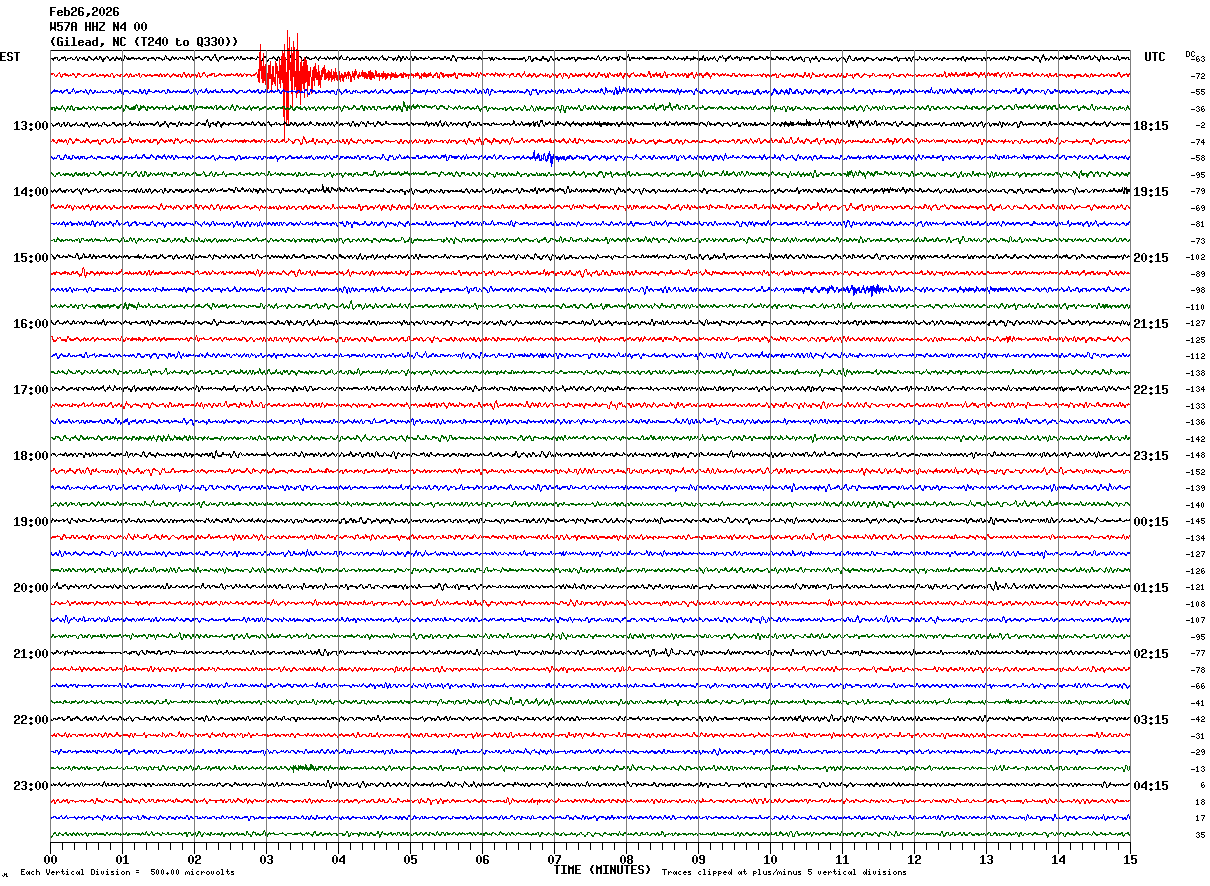Click the DC offset value -121
The width and height of the screenshot is (1210, 886).
click(1196, 588)
